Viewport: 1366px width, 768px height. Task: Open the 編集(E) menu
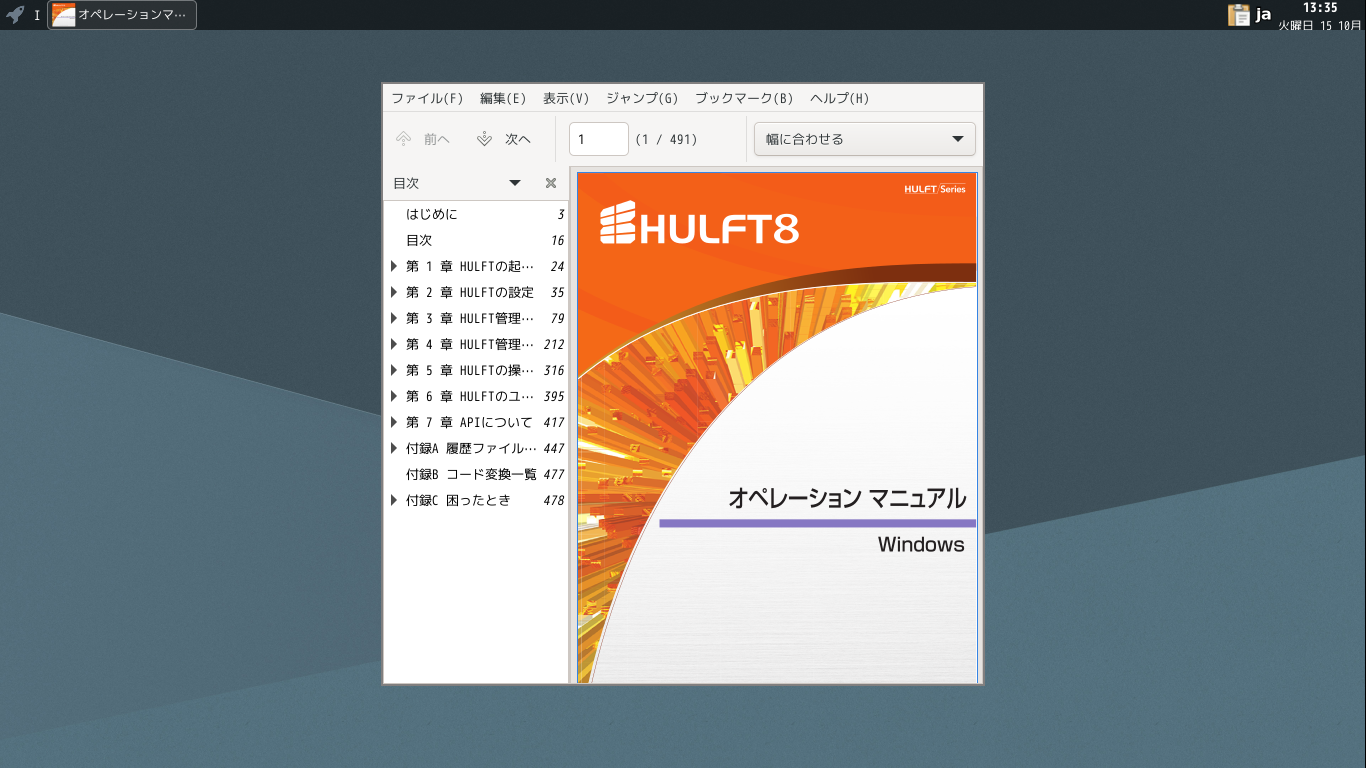pos(503,98)
